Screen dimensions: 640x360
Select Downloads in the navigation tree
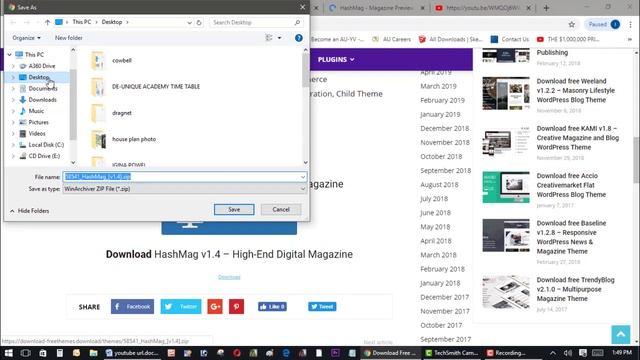pos(42,100)
